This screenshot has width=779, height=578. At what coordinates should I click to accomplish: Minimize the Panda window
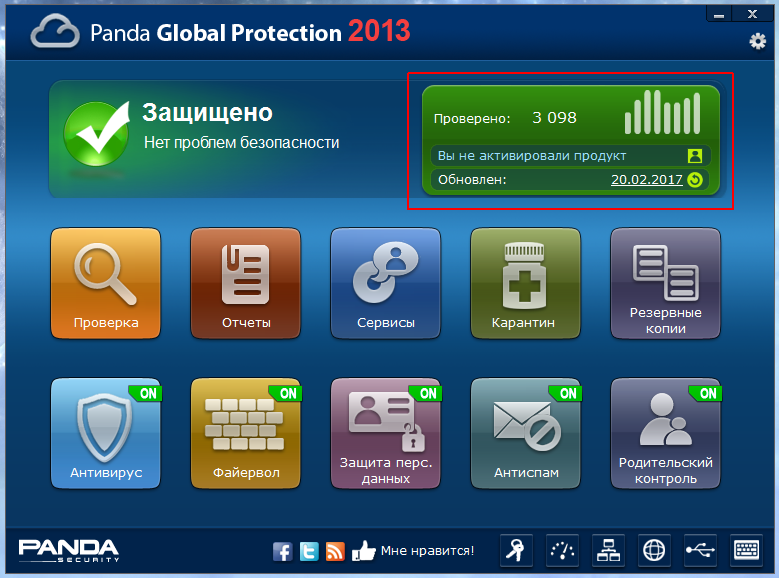point(718,14)
